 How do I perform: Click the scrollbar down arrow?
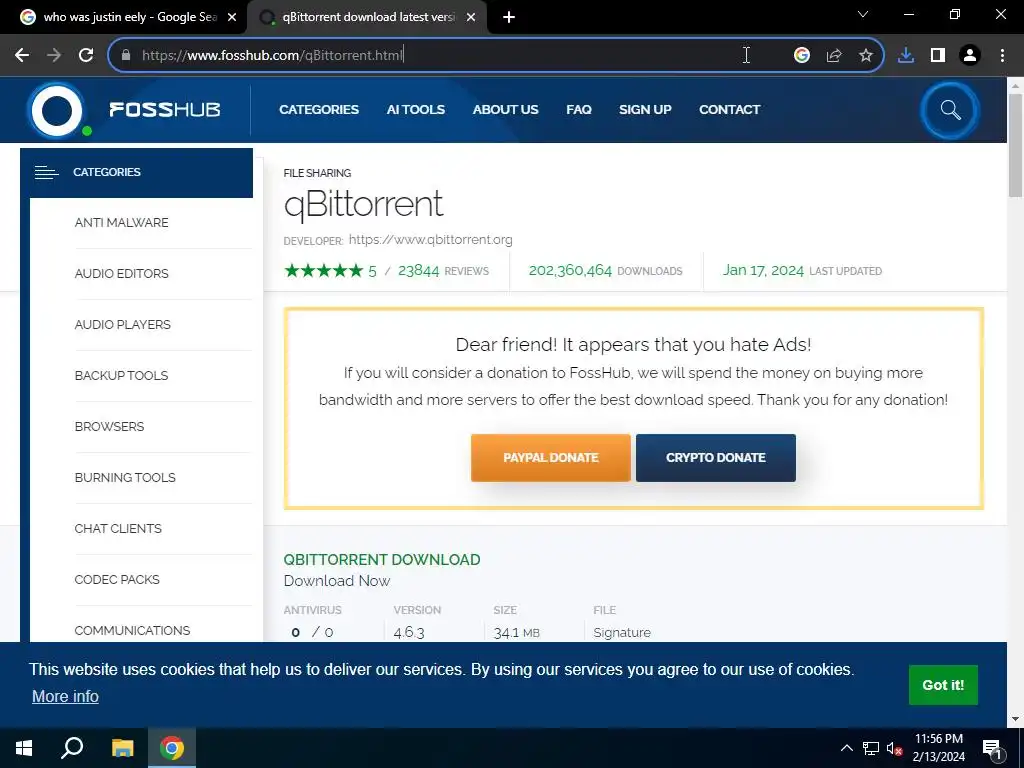coord(1015,719)
